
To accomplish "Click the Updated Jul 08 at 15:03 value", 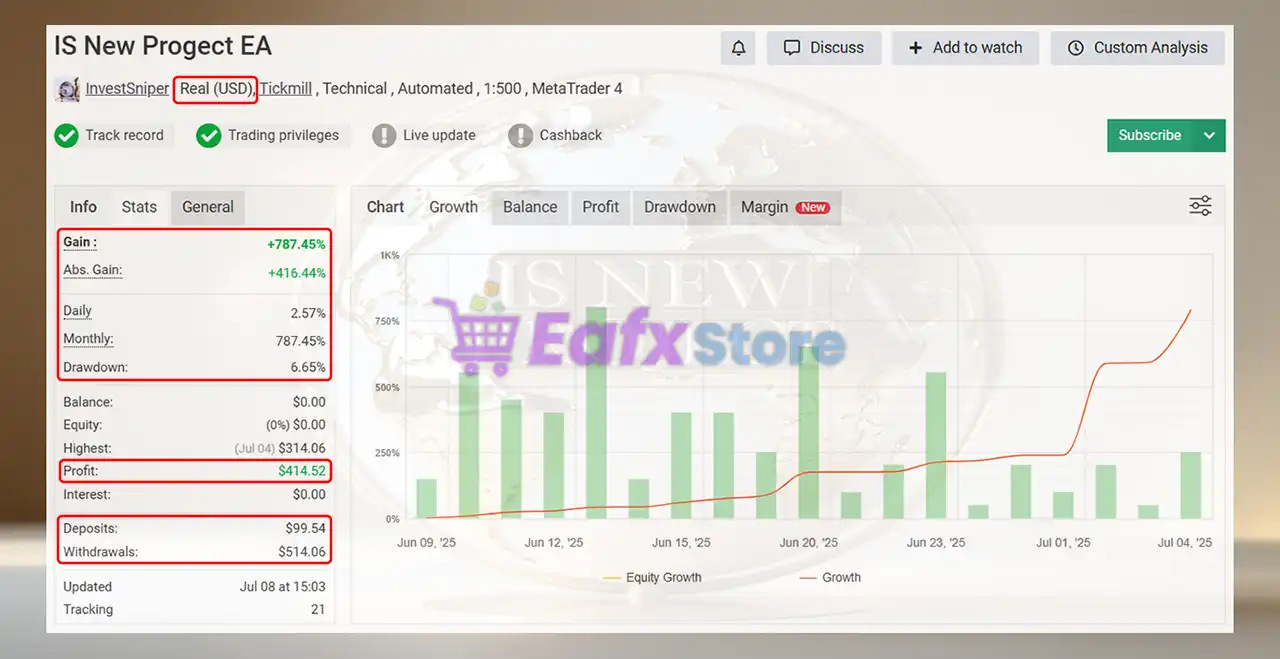I will [282, 587].
